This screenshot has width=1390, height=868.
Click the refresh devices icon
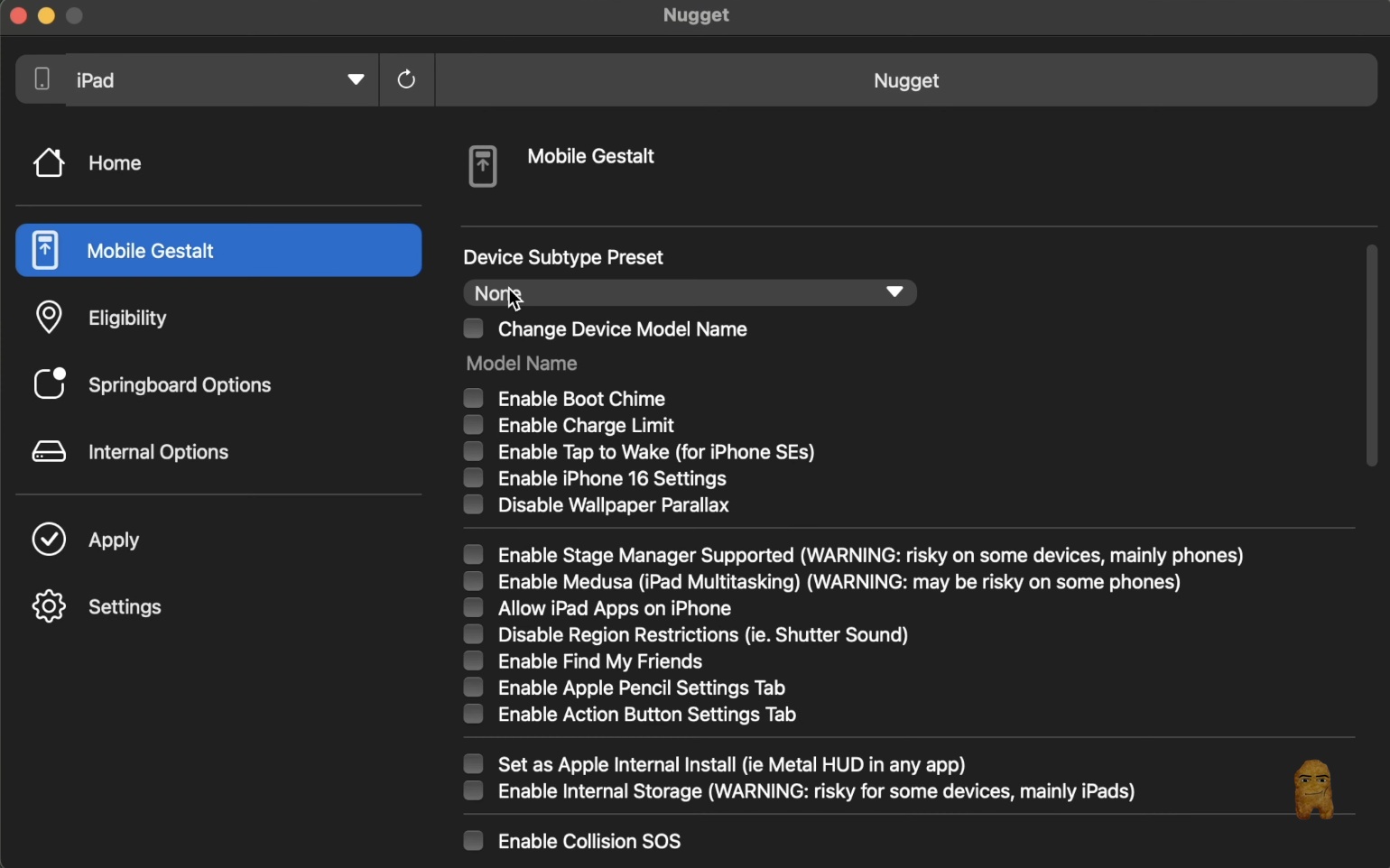(407, 79)
